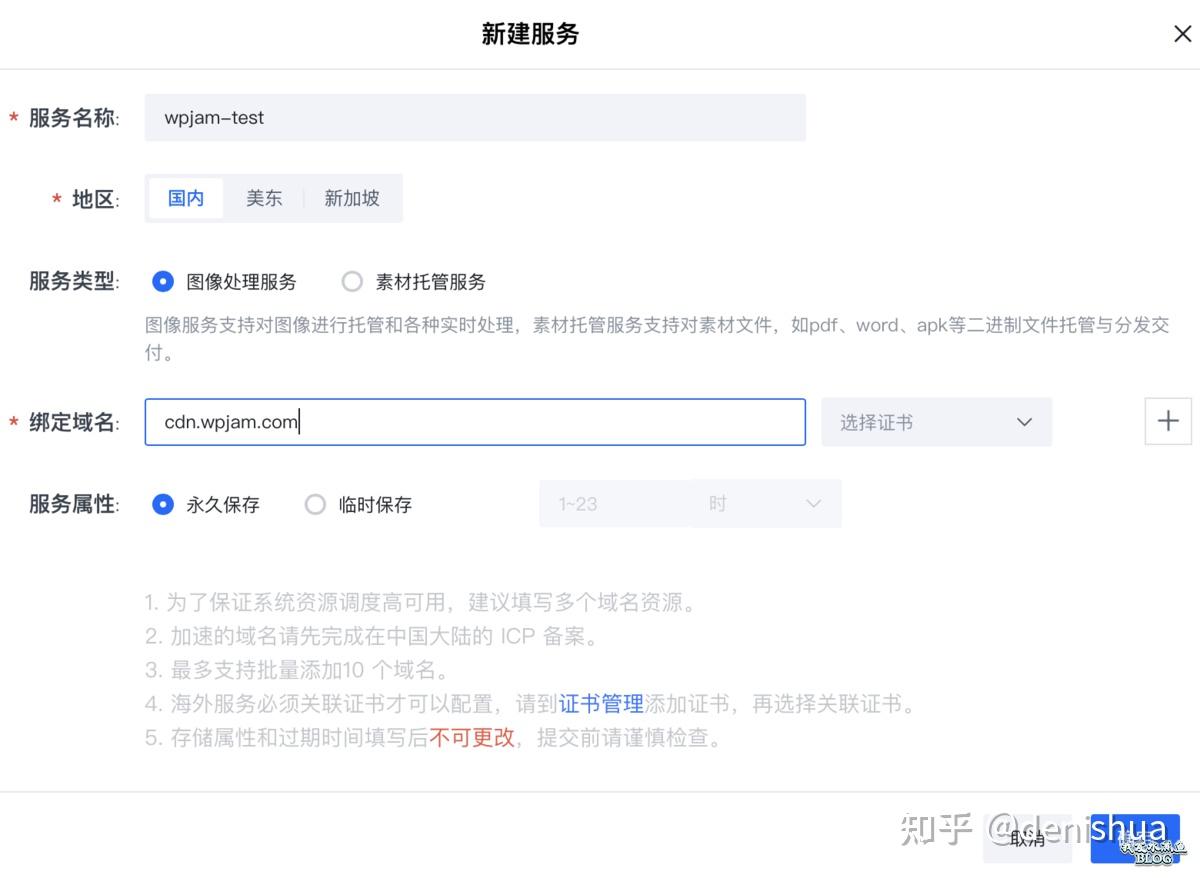Click the wpjam-test service name field

point(475,117)
